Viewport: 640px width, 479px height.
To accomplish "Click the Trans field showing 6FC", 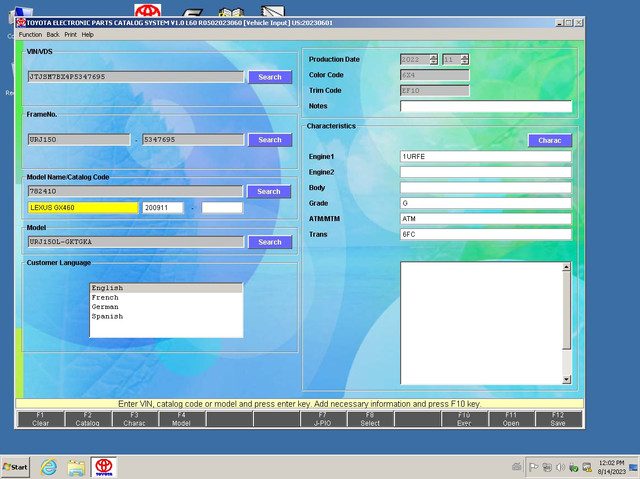I will (x=486, y=234).
